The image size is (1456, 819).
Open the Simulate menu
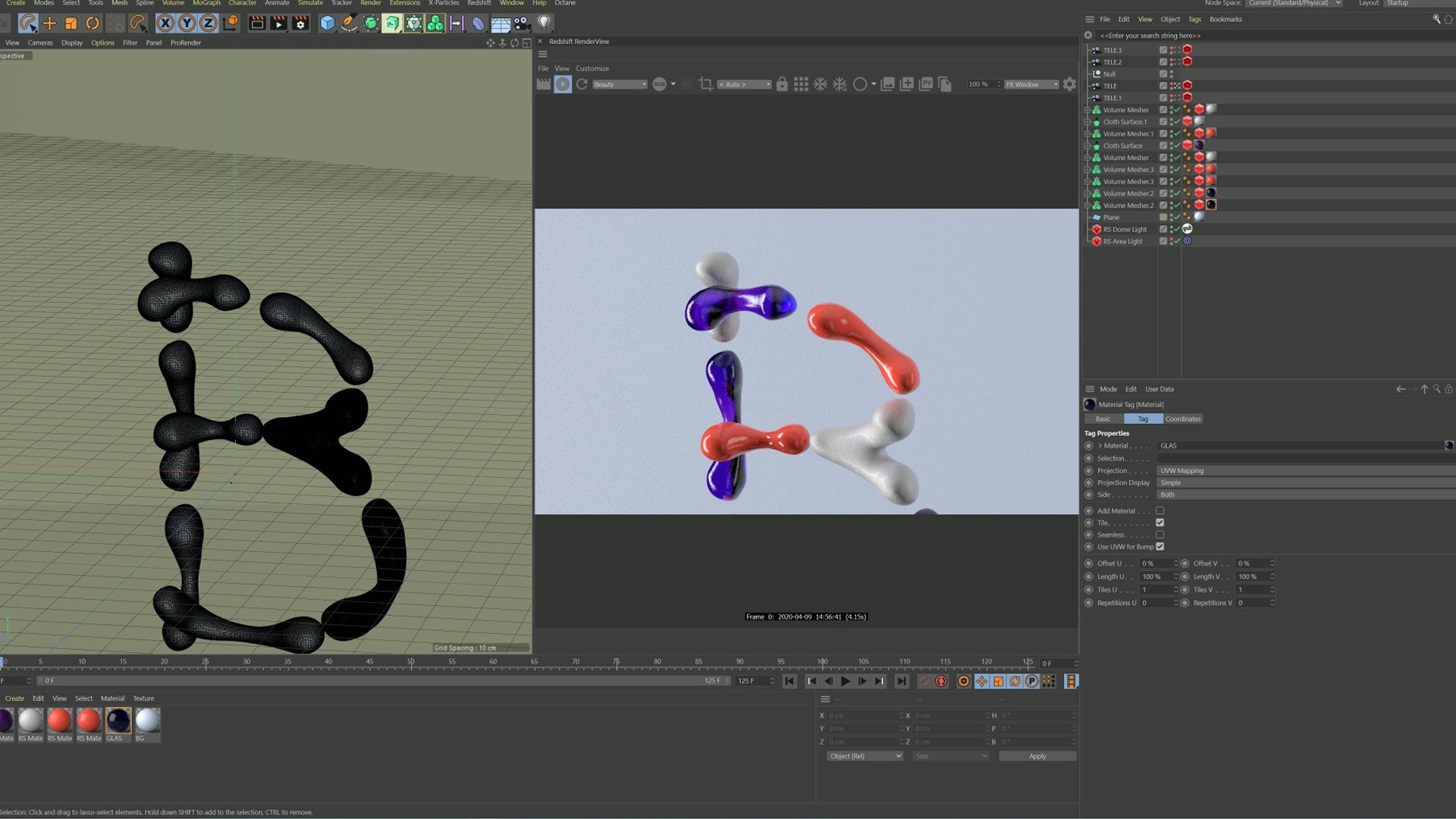click(310, 3)
